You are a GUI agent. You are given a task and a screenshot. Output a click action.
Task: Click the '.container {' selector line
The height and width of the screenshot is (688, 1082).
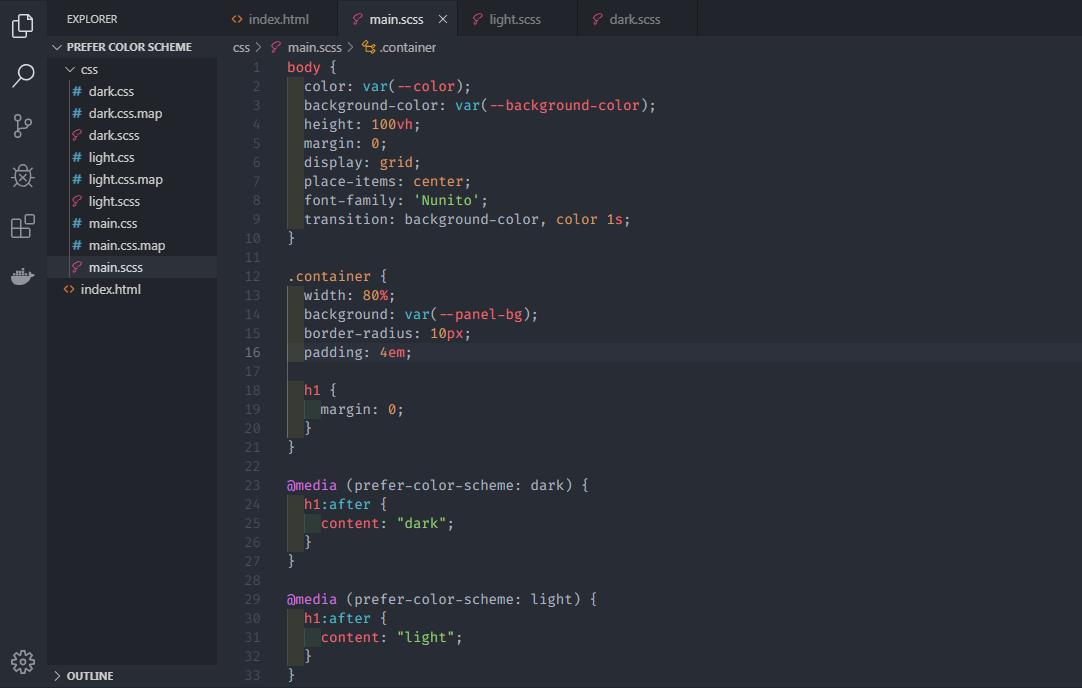337,276
